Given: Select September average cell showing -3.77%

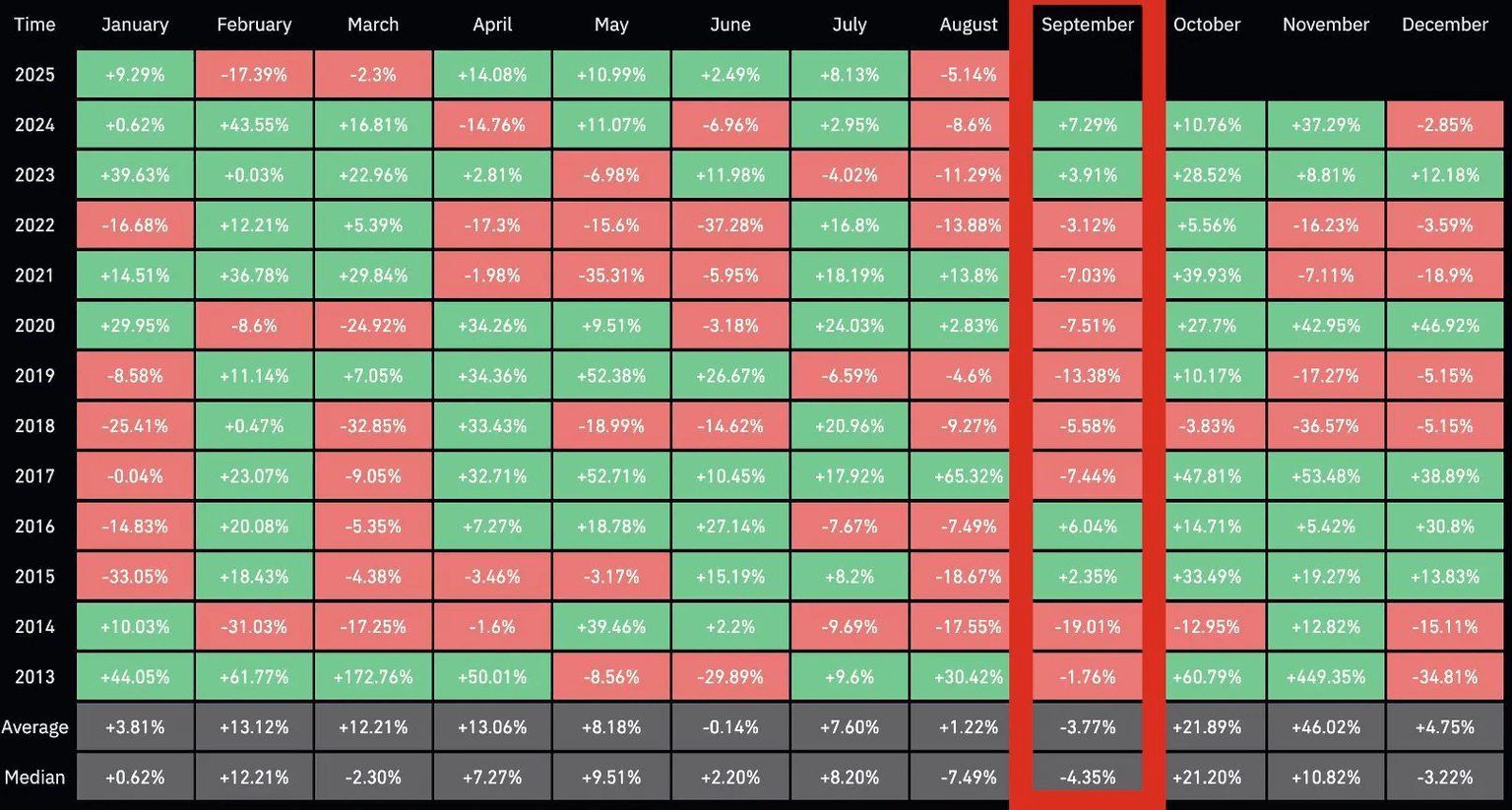Looking at the screenshot, I should coord(1087,727).
